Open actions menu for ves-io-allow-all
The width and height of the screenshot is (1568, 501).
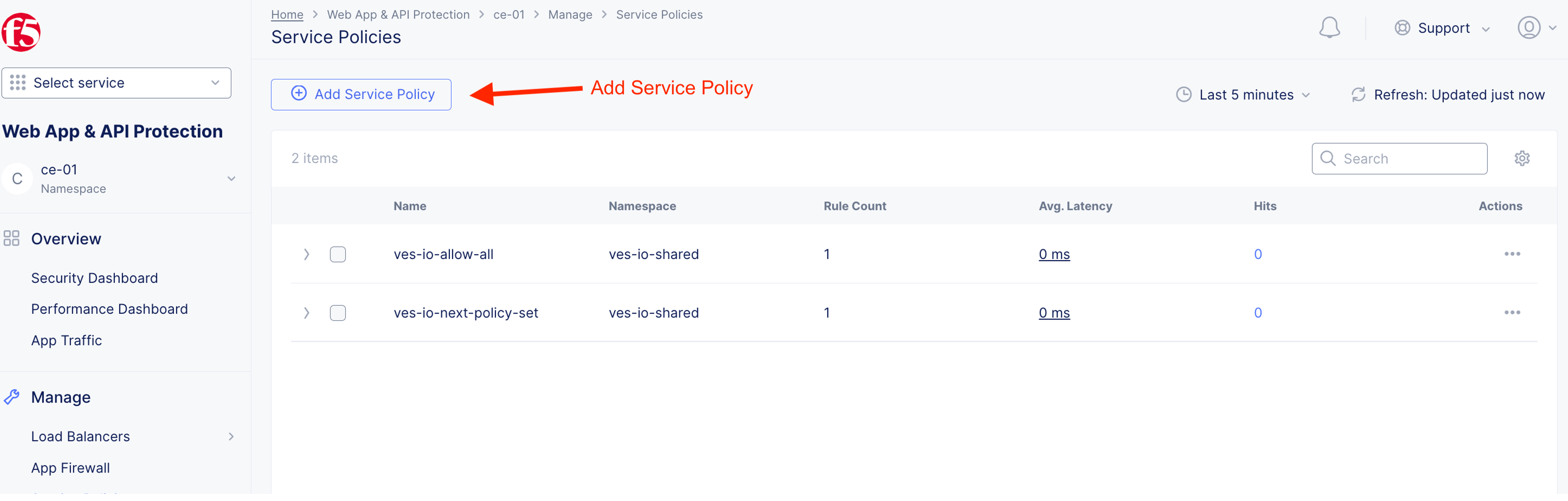point(1511,254)
